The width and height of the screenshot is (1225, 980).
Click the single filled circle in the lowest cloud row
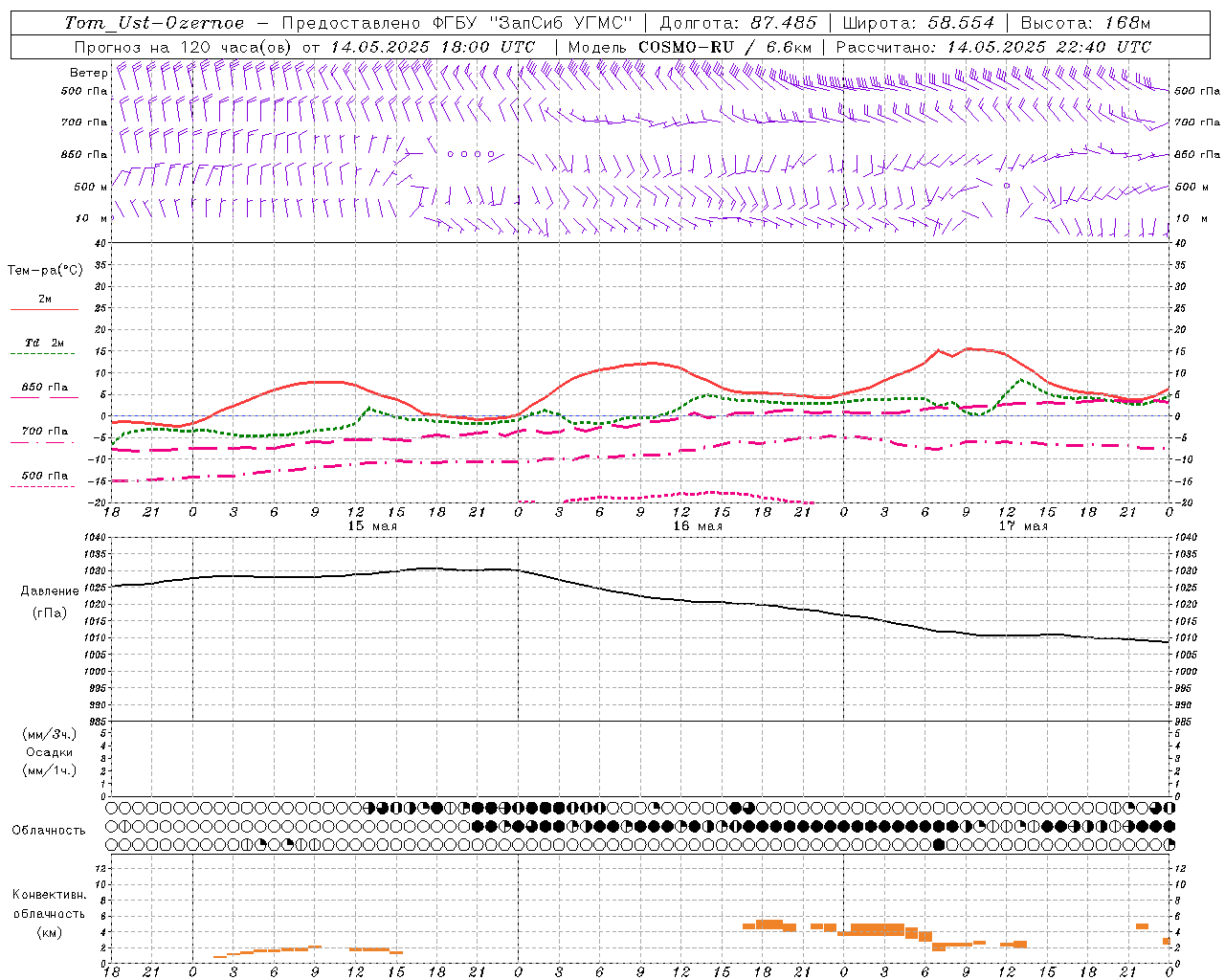pyautogui.click(x=939, y=844)
